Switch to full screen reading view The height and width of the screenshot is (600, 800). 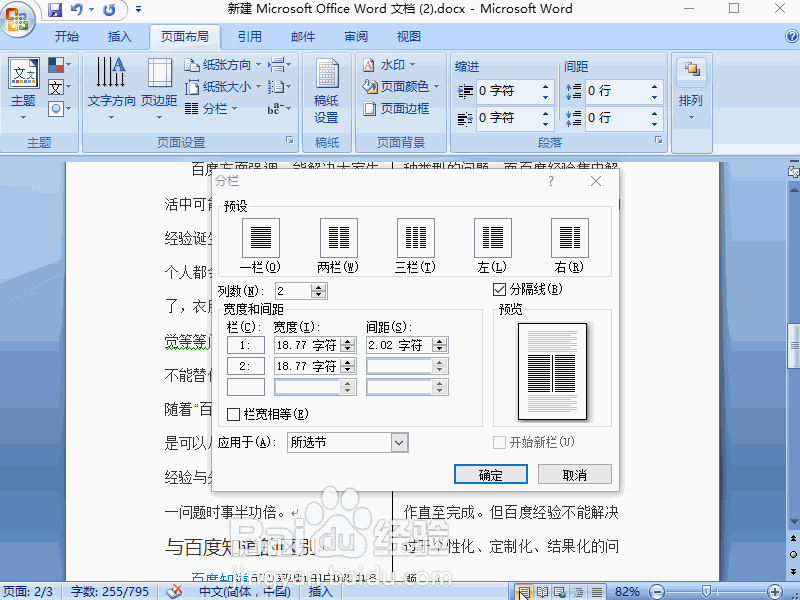[x=542, y=592]
